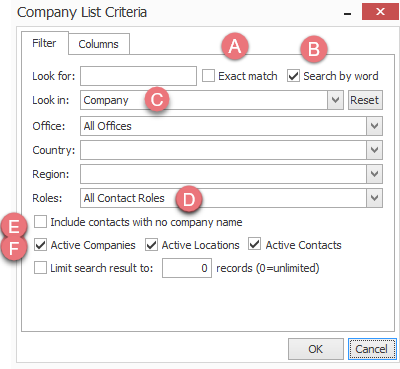Open the Country dropdown
The height and width of the screenshot is (369, 400).
(374, 150)
